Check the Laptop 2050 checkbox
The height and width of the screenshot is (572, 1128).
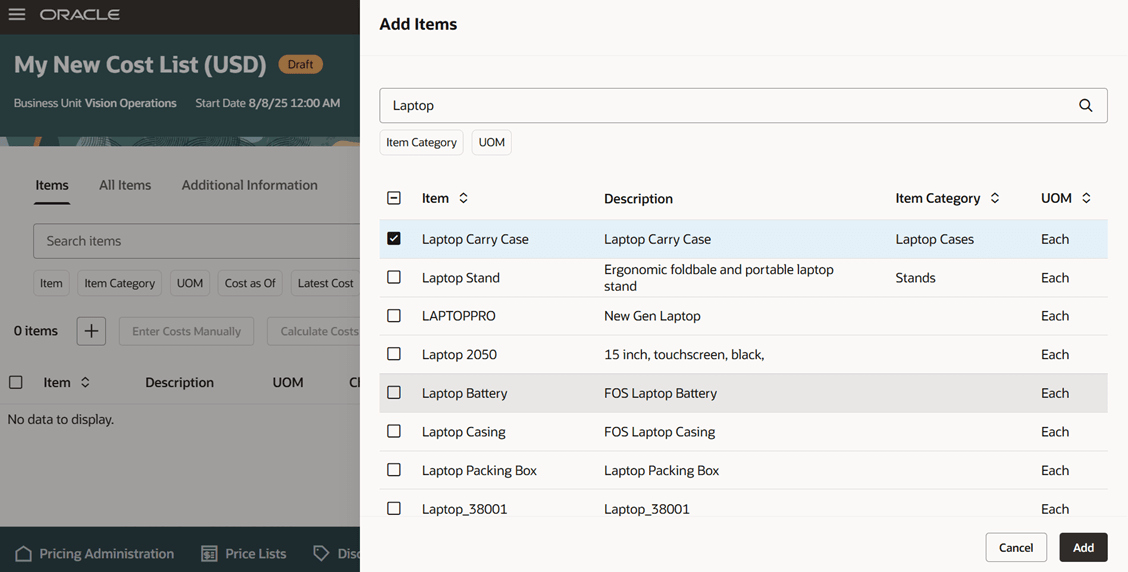point(394,354)
